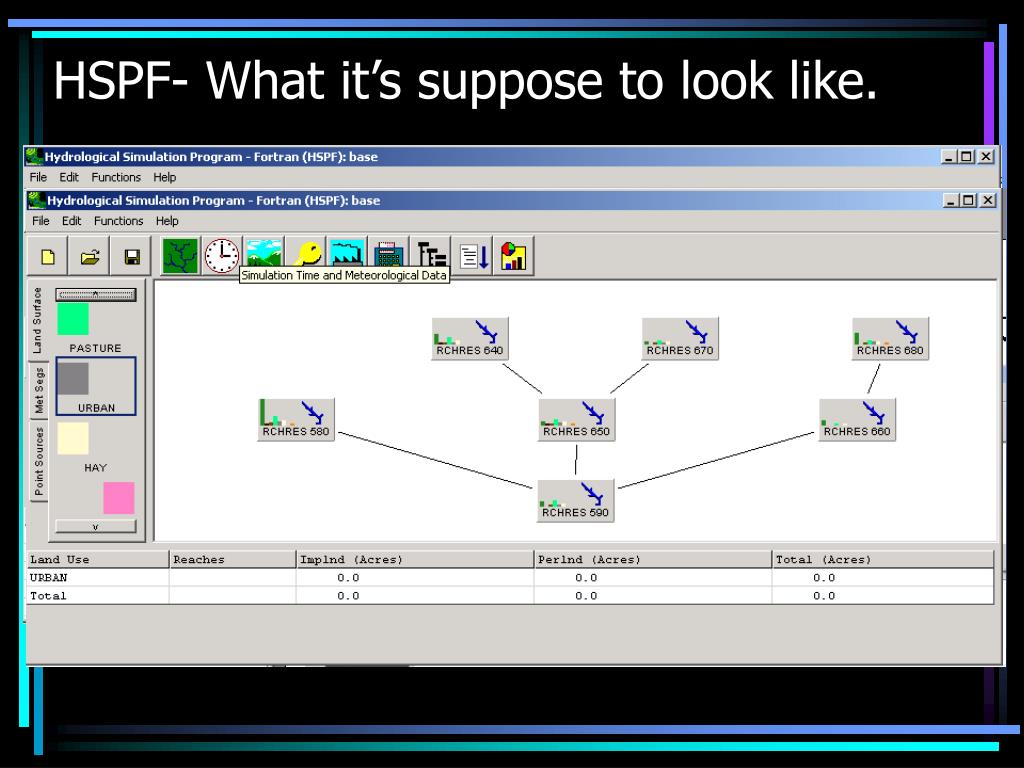Viewport: 1024px width, 768px height.
Task: Click the calculator-style toolbar icon
Action: [x=389, y=252]
